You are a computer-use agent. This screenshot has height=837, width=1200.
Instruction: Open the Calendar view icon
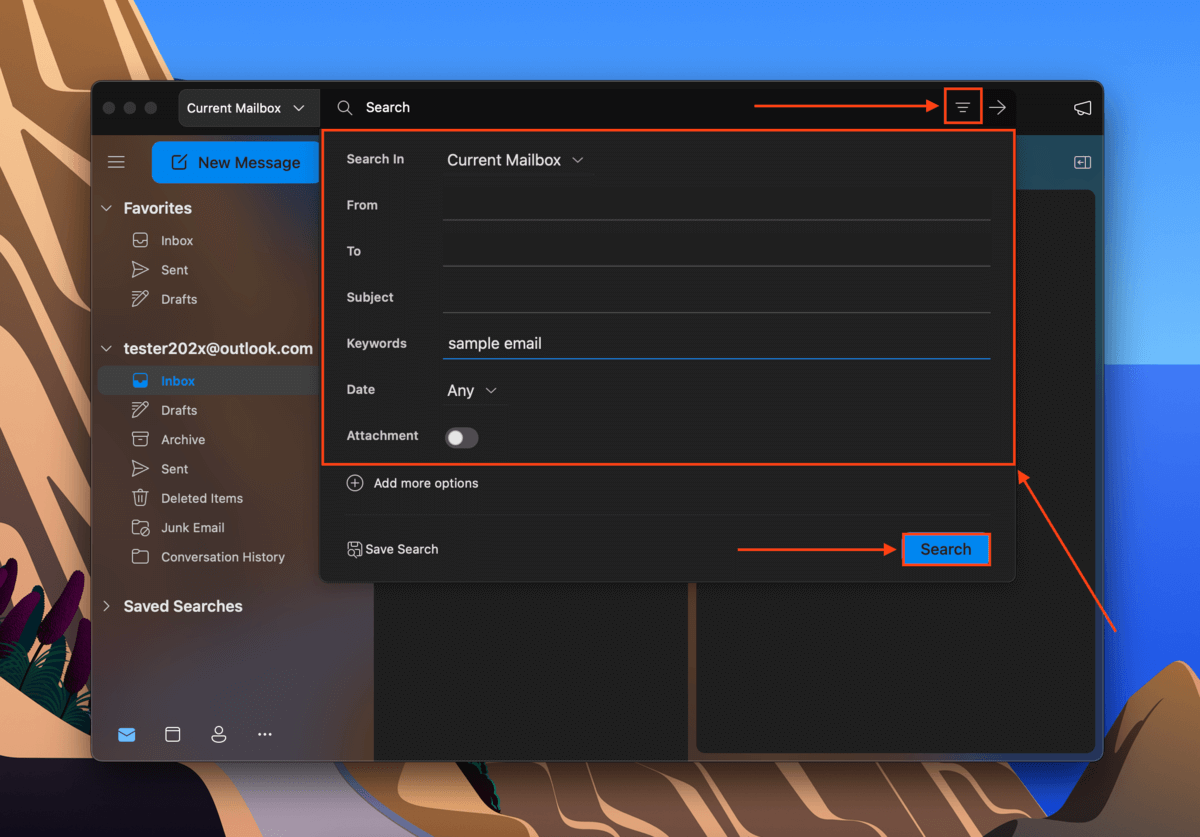coord(173,734)
